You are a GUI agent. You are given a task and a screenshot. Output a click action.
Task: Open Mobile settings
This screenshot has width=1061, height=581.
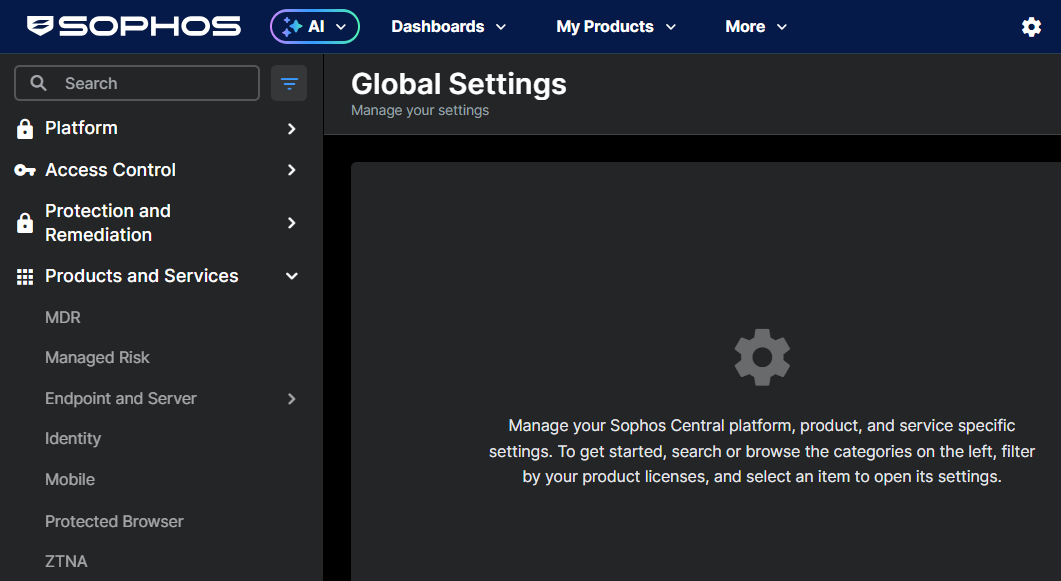tap(70, 480)
